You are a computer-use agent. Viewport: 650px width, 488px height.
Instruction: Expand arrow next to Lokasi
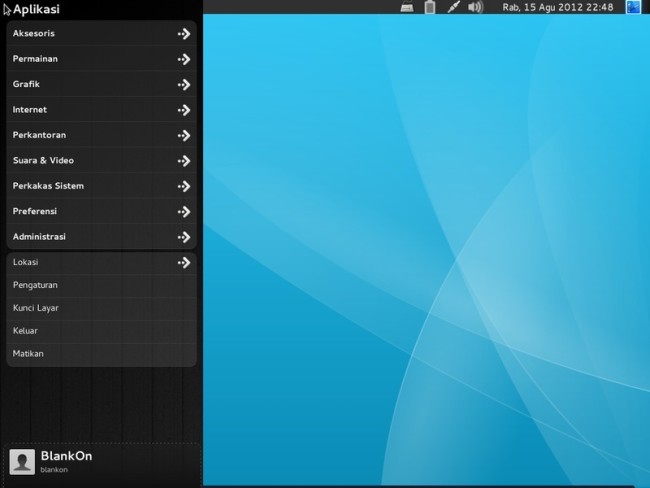[184, 262]
